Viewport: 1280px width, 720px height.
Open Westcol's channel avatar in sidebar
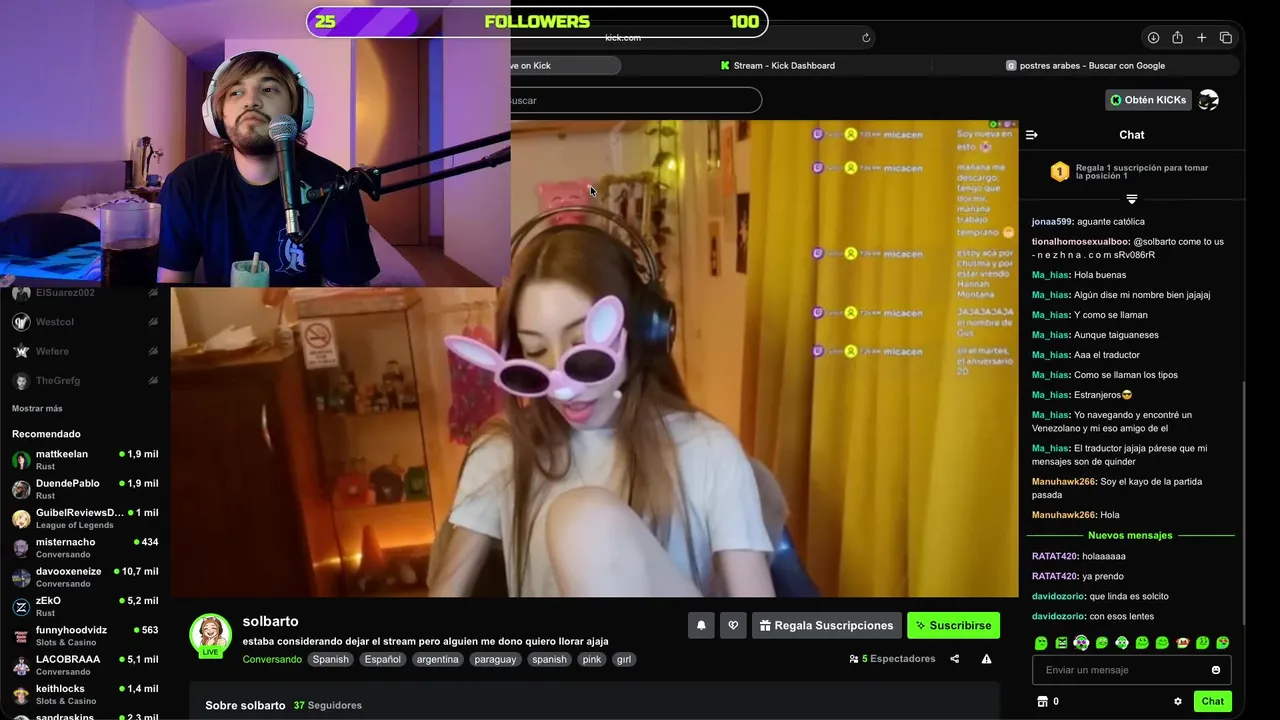(21, 322)
